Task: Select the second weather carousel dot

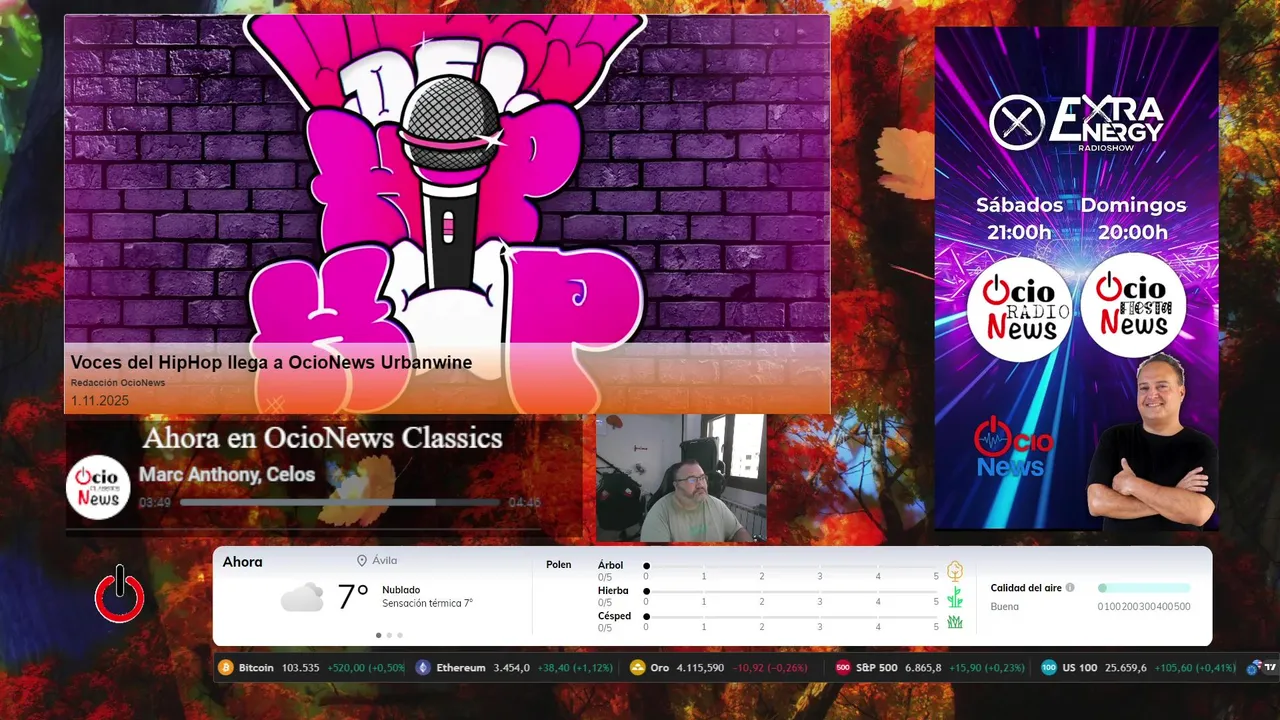Action: coord(389,635)
